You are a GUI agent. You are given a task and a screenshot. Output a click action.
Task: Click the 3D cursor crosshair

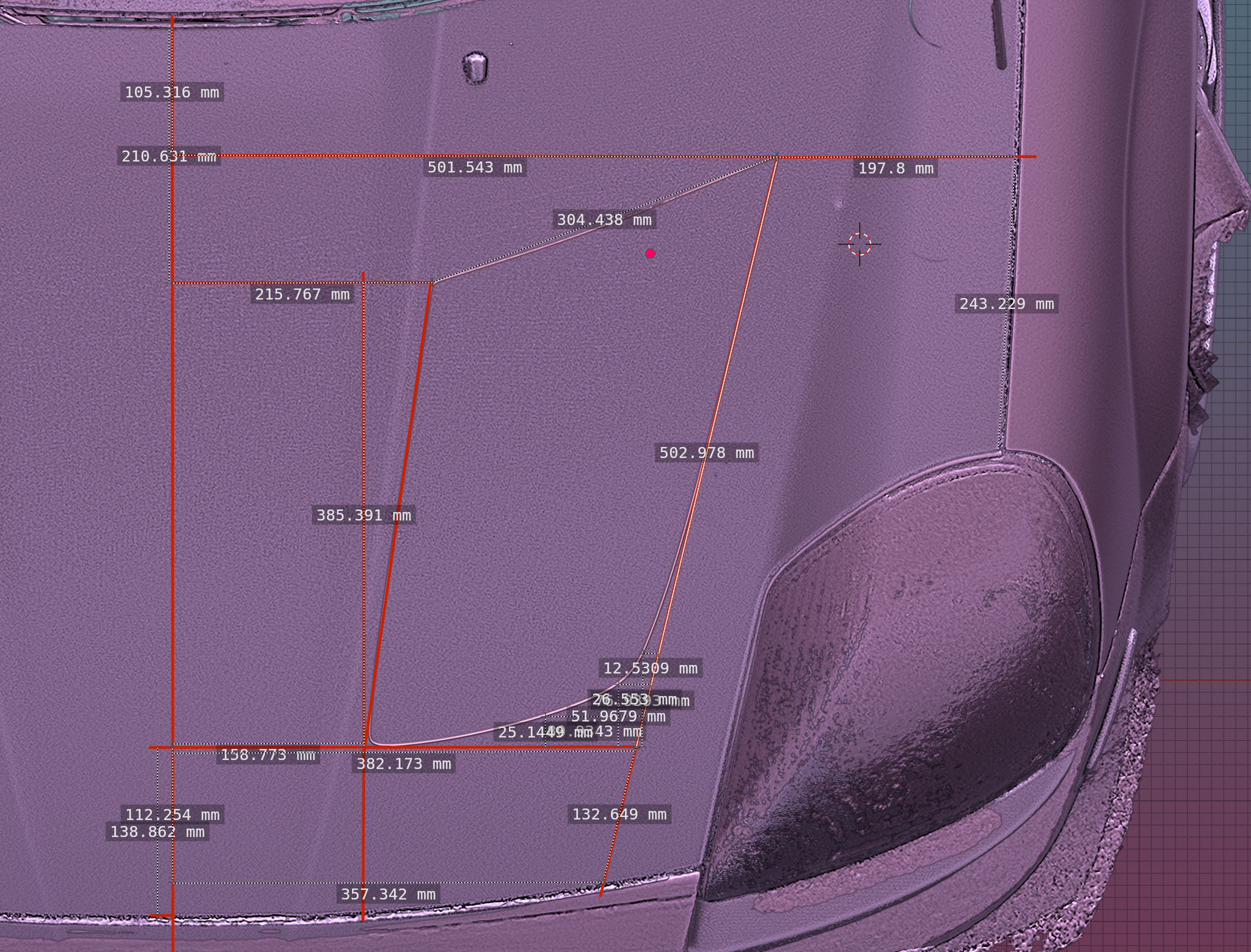[859, 244]
